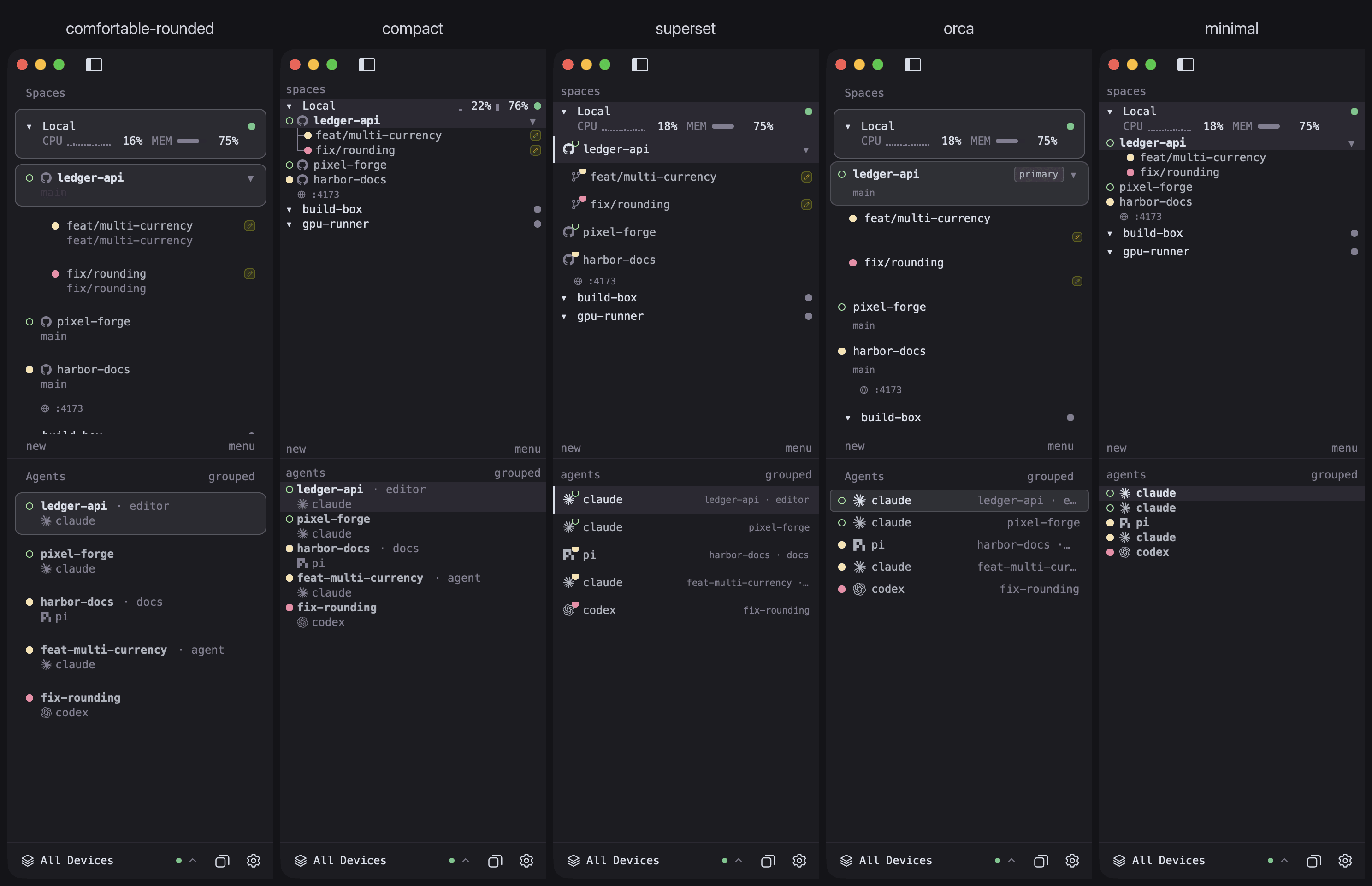
Task: Click pi agent icon in orca agents
Action: 859,545
